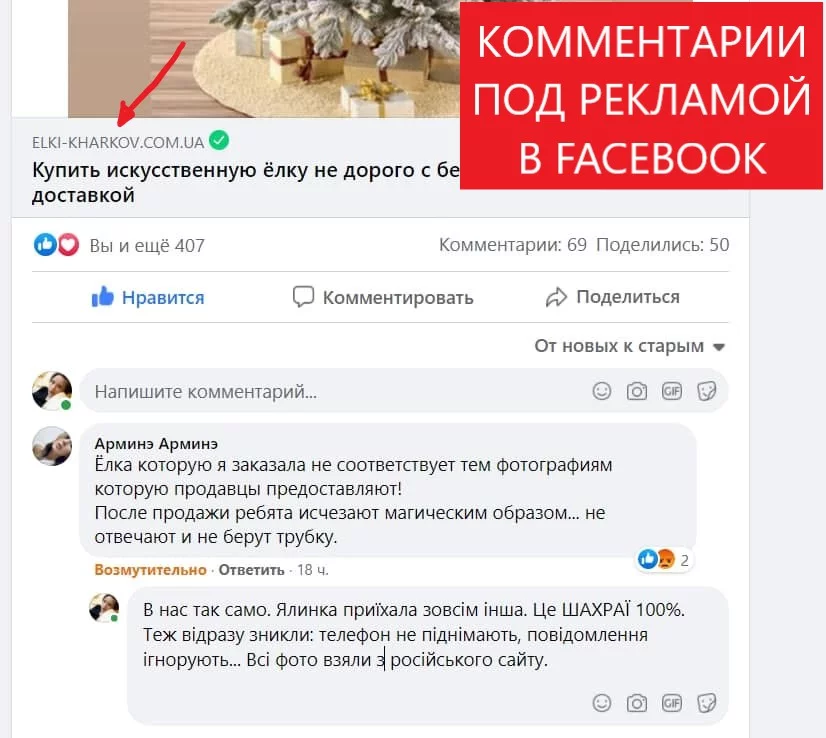Click the green verified badge by elki-kharkov.com.ua
This screenshot has height=738, width=826.
click(x=219, y=141)
